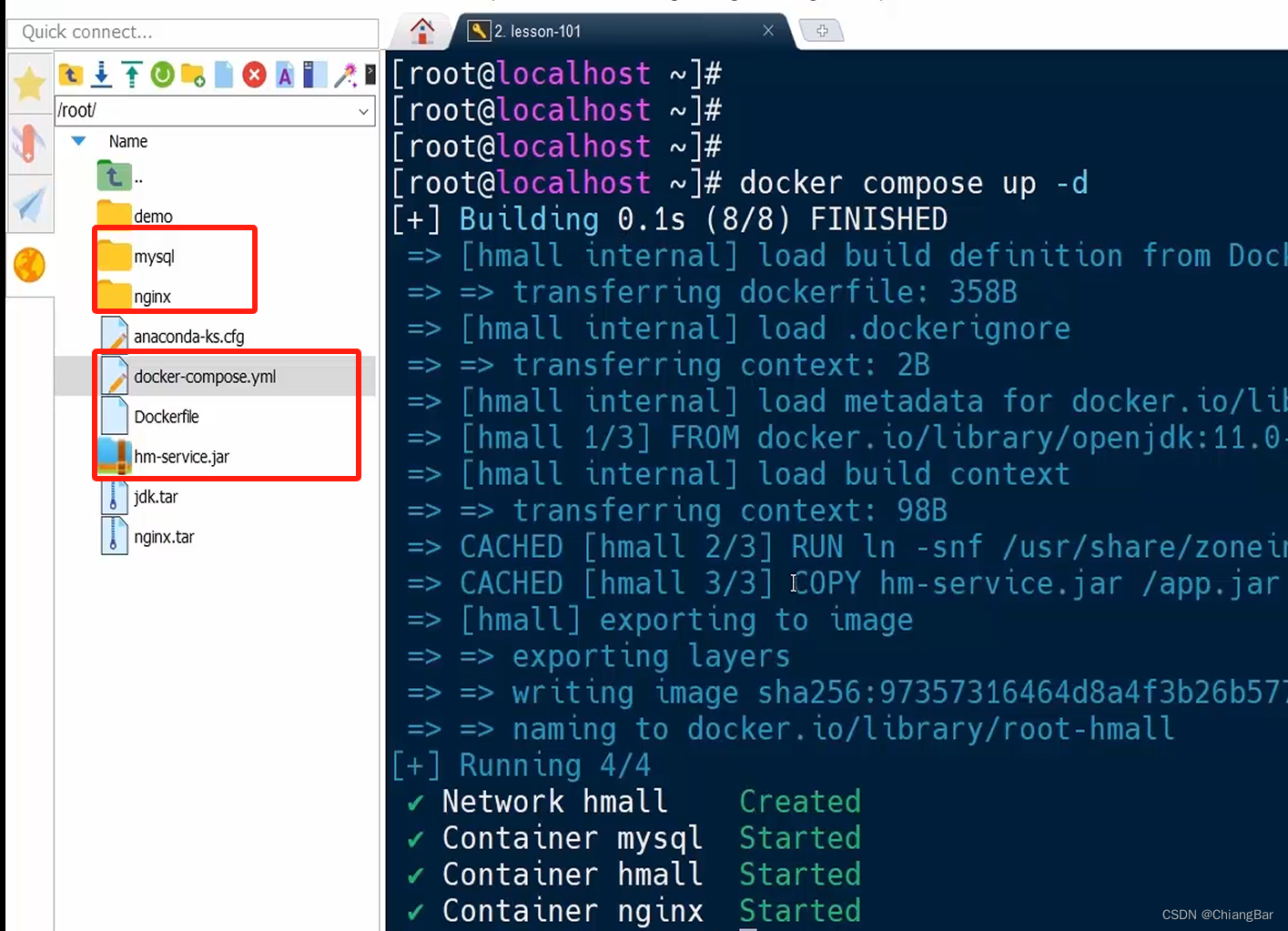Create a new empty file
1288x931 pixels.
coord(223,76)
